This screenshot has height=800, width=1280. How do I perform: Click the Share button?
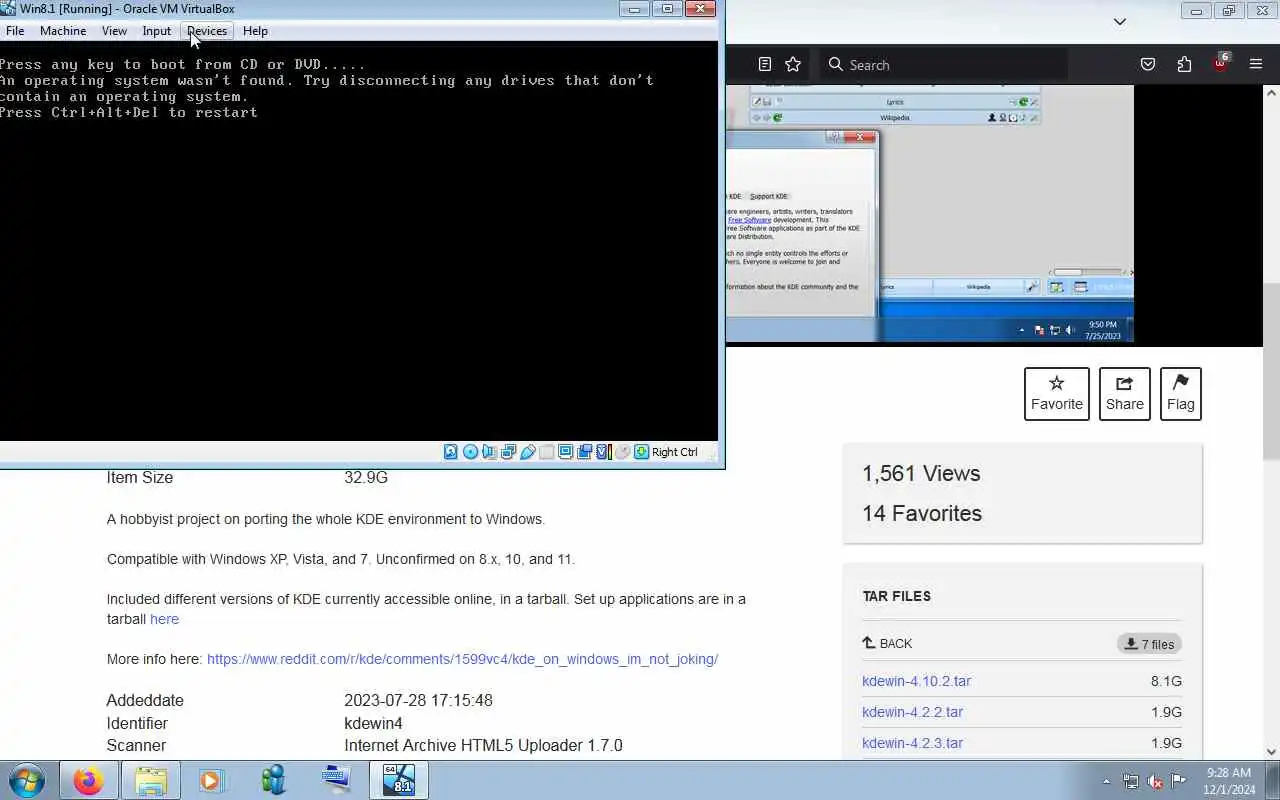pos(1125,394)
